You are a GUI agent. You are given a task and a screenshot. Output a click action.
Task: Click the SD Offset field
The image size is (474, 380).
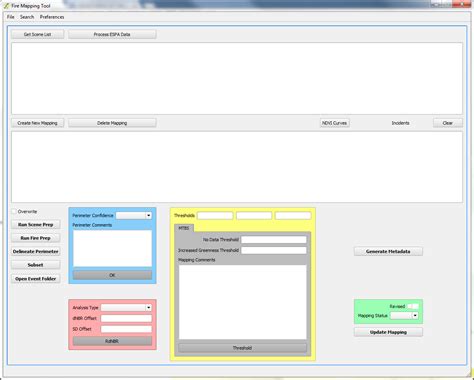pos(126,329)
